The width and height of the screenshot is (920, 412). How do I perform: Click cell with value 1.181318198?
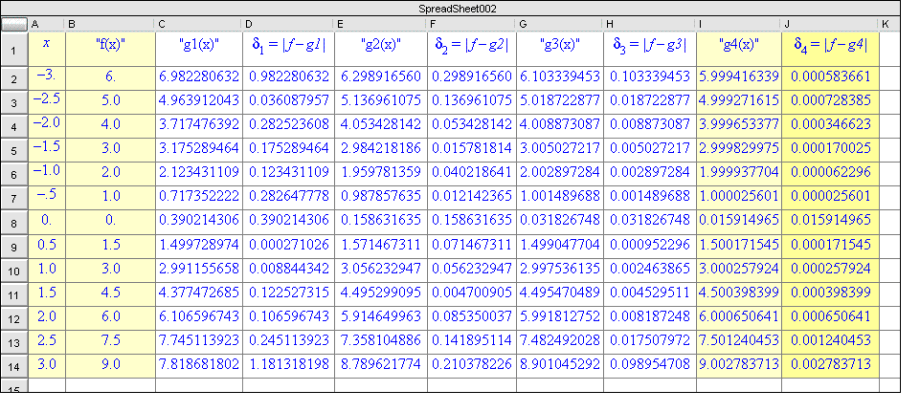pyautogui.click(x=287, y=365)
